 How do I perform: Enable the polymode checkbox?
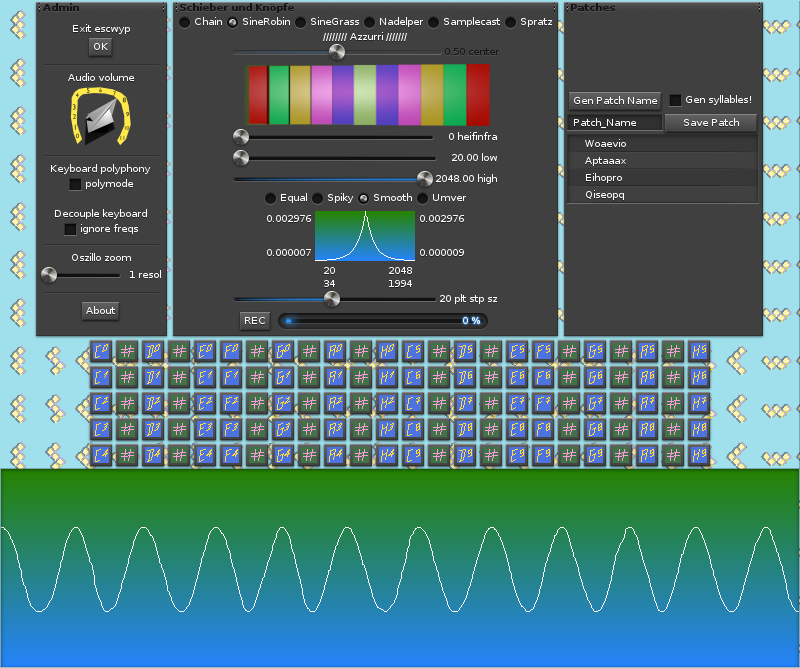pyautogui.click(x=75, y=184)
